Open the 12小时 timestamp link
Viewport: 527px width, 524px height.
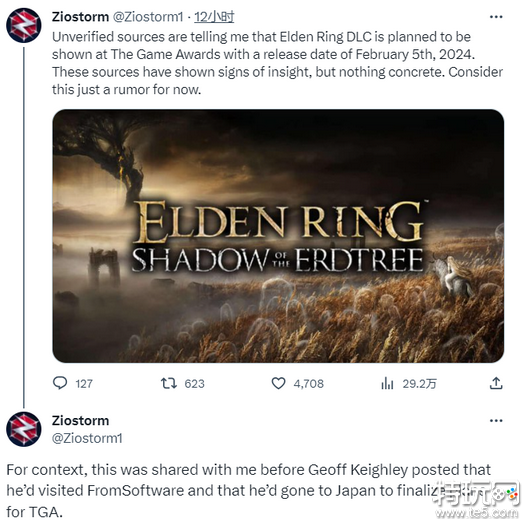[x=214, y=17]
